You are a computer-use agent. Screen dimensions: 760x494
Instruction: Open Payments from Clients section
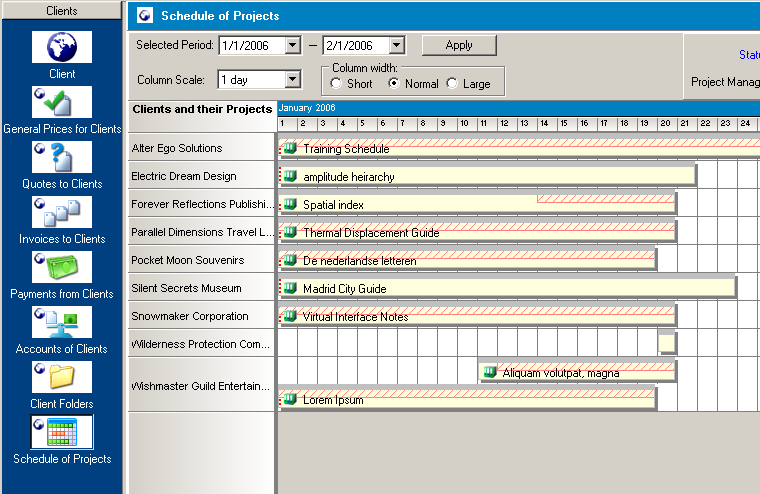(62, 267)
